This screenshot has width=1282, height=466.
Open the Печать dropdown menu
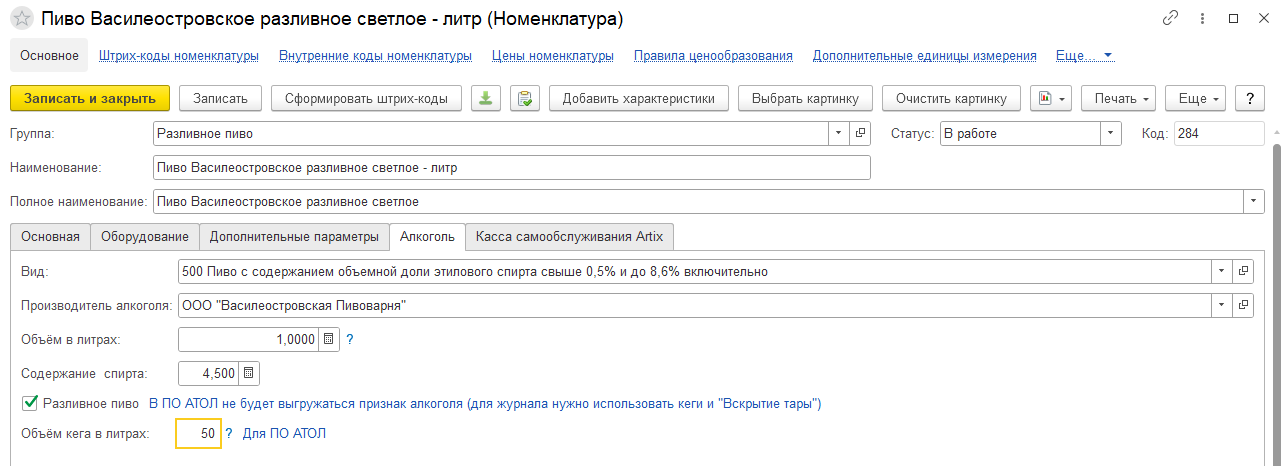click(1118, 98)
